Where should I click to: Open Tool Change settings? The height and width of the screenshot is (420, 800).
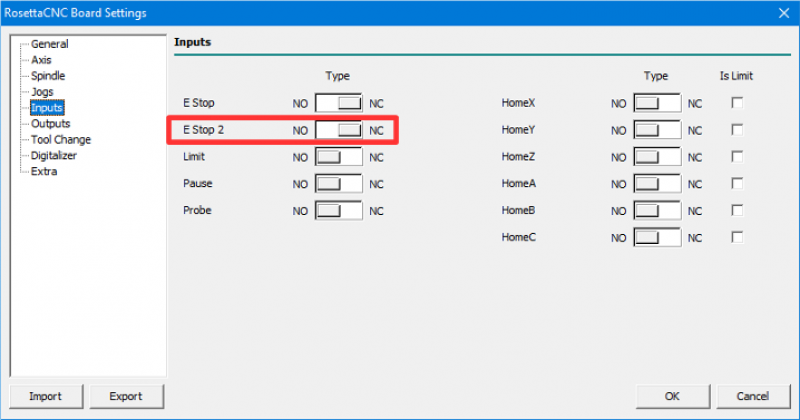60,140
